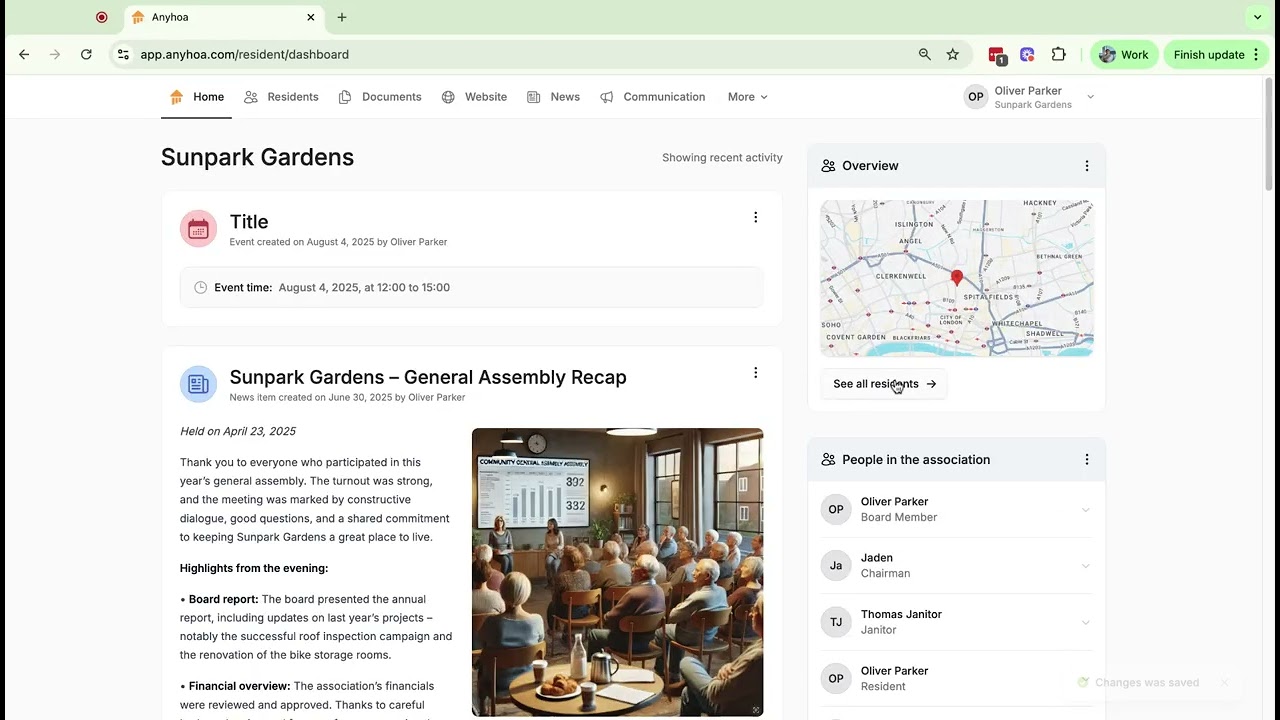Open options menu for Title event

(x=756, y=217)
